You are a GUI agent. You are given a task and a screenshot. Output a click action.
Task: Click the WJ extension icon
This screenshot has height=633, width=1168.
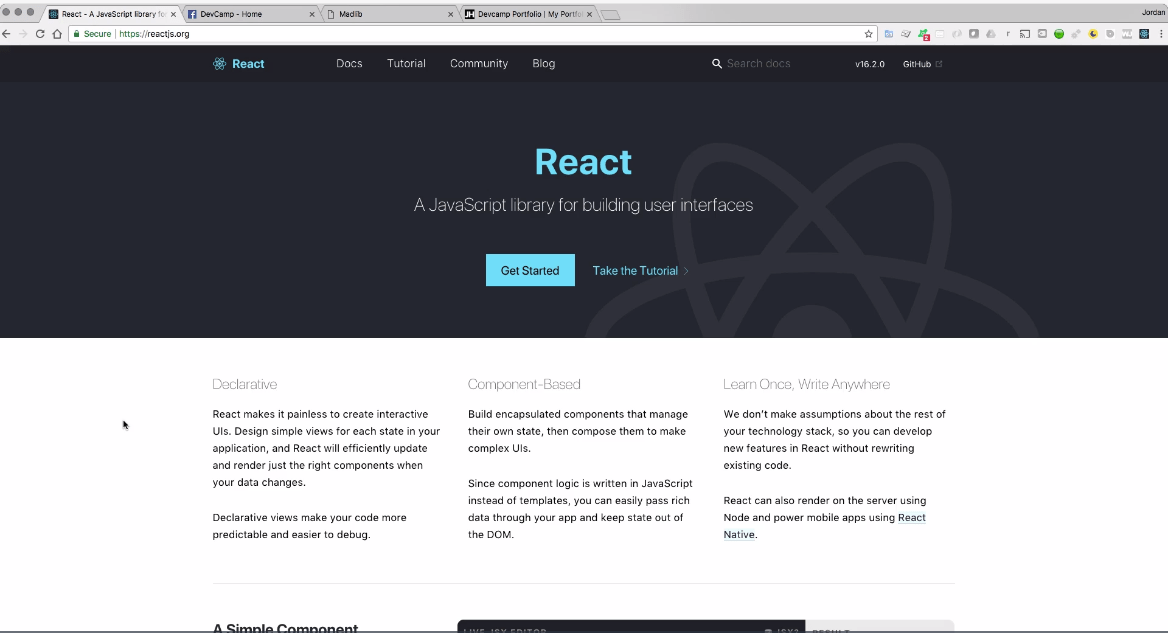pyautogui.click(x=1127, y=34)
